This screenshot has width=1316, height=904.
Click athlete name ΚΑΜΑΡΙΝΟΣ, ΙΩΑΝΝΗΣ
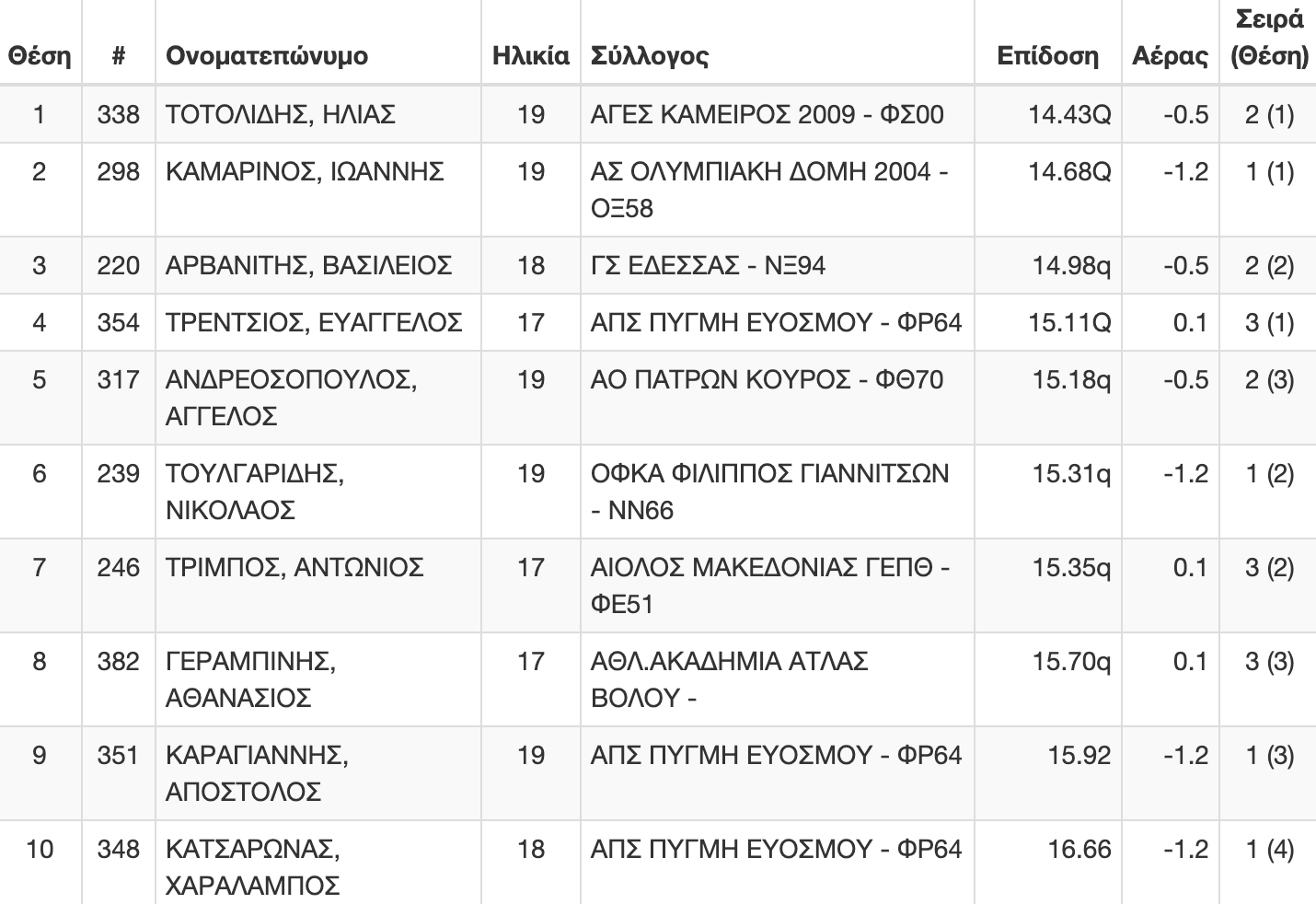click(x=305, y=171)
